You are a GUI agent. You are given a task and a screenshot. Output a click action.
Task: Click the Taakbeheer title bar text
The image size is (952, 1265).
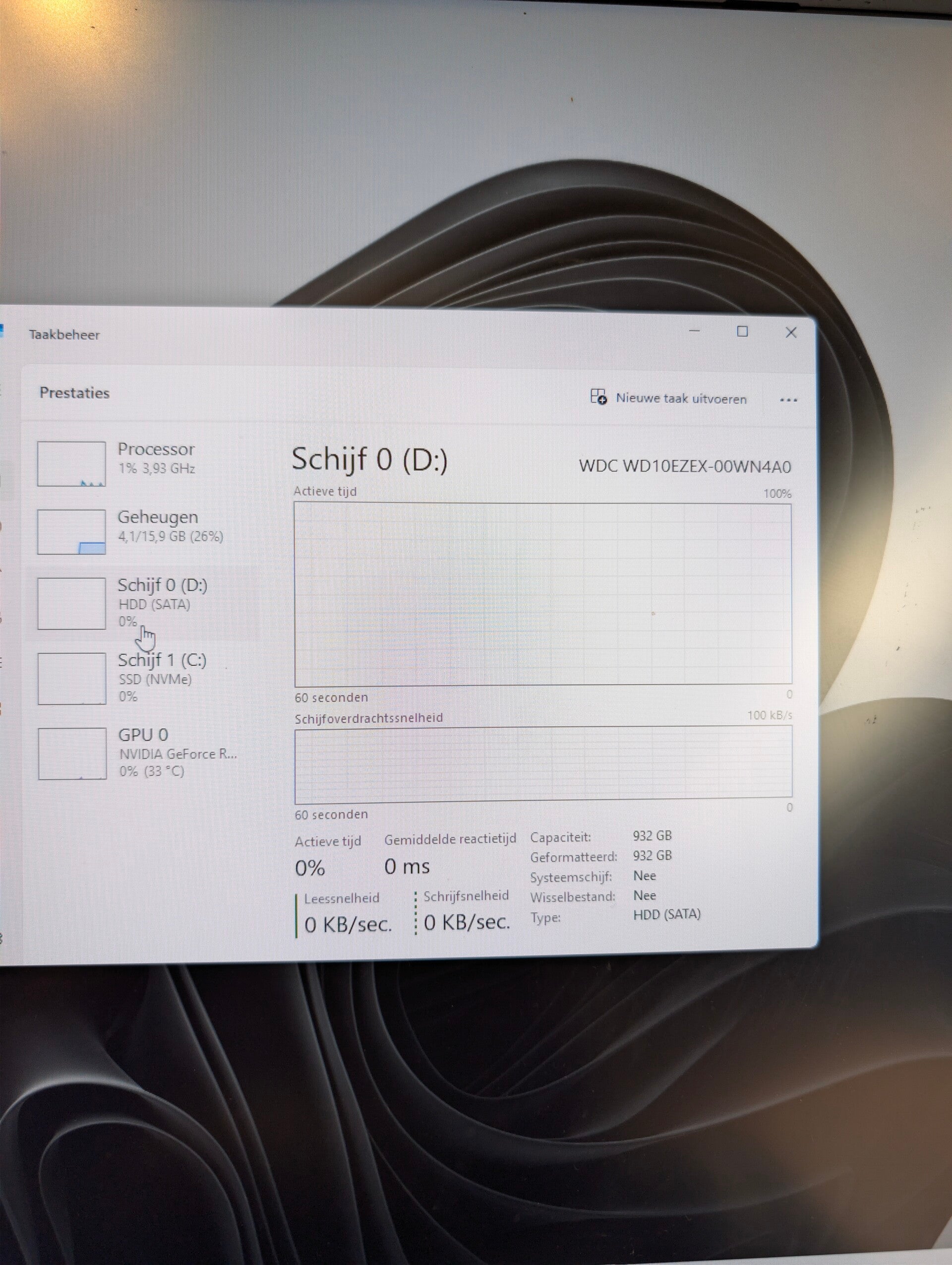pos(64,335)
